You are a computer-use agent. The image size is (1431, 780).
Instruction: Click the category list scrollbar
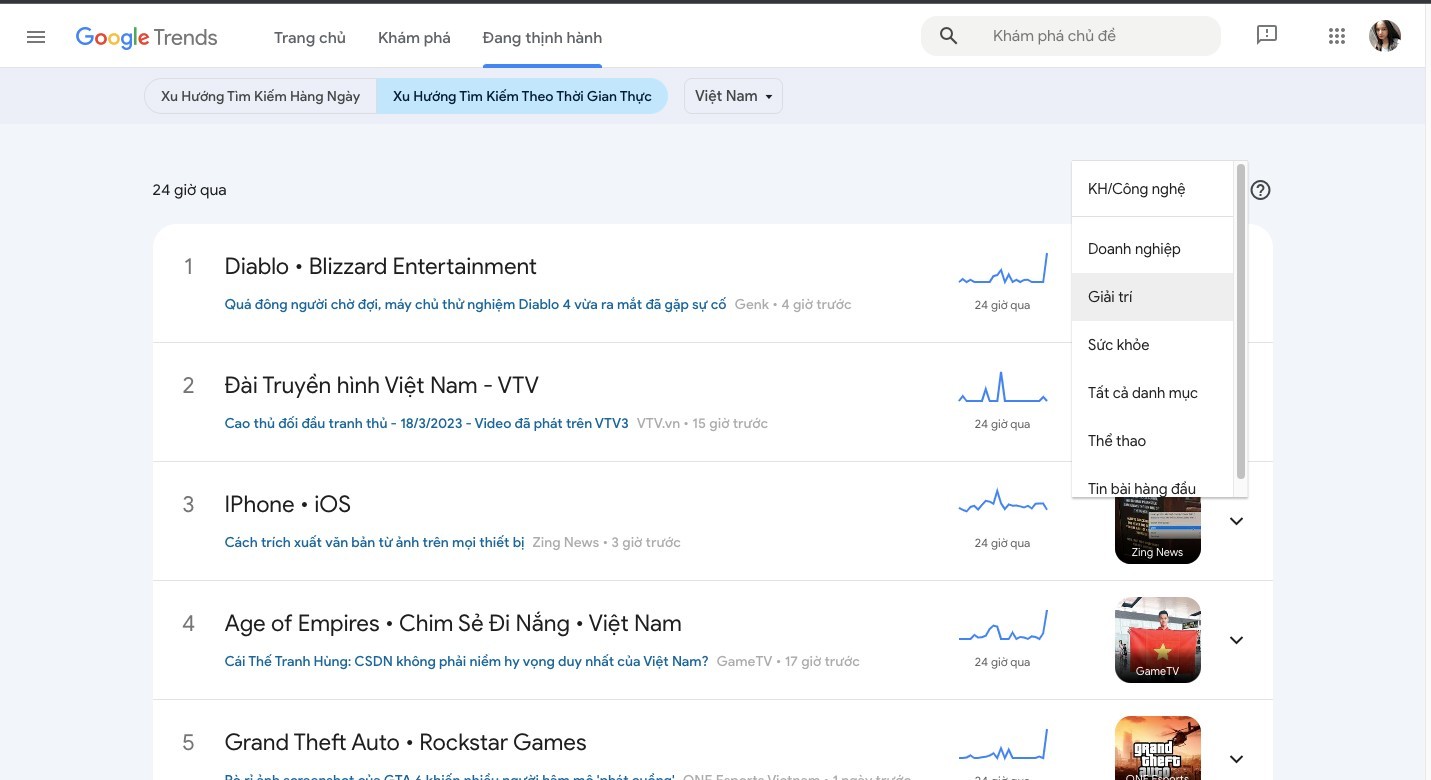pos(1241,321)
